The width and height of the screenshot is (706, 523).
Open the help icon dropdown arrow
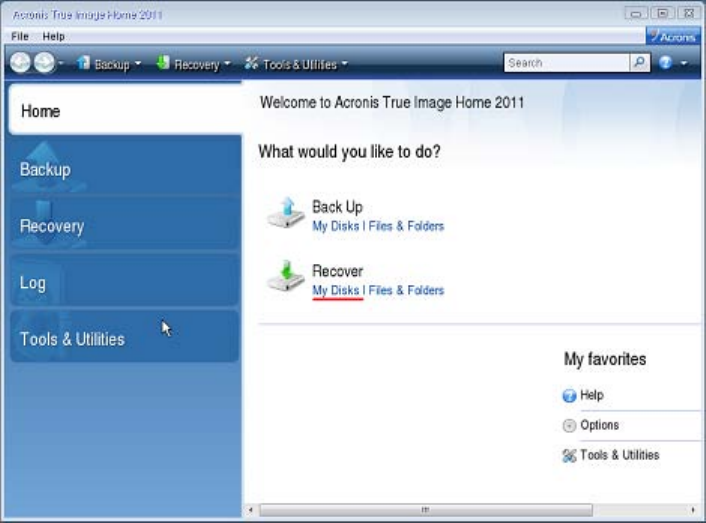pyautogui.click(x=684, y=63)
